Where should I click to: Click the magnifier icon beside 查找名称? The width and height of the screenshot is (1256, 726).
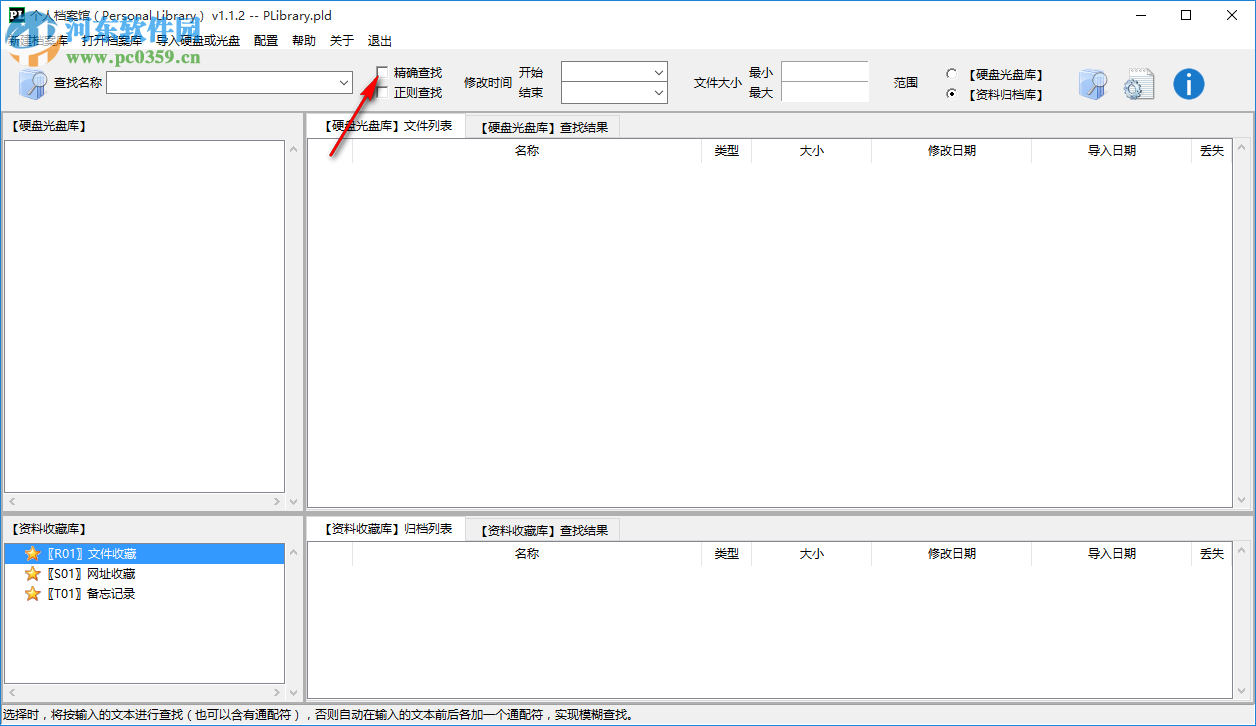click(x=30, y=82)
